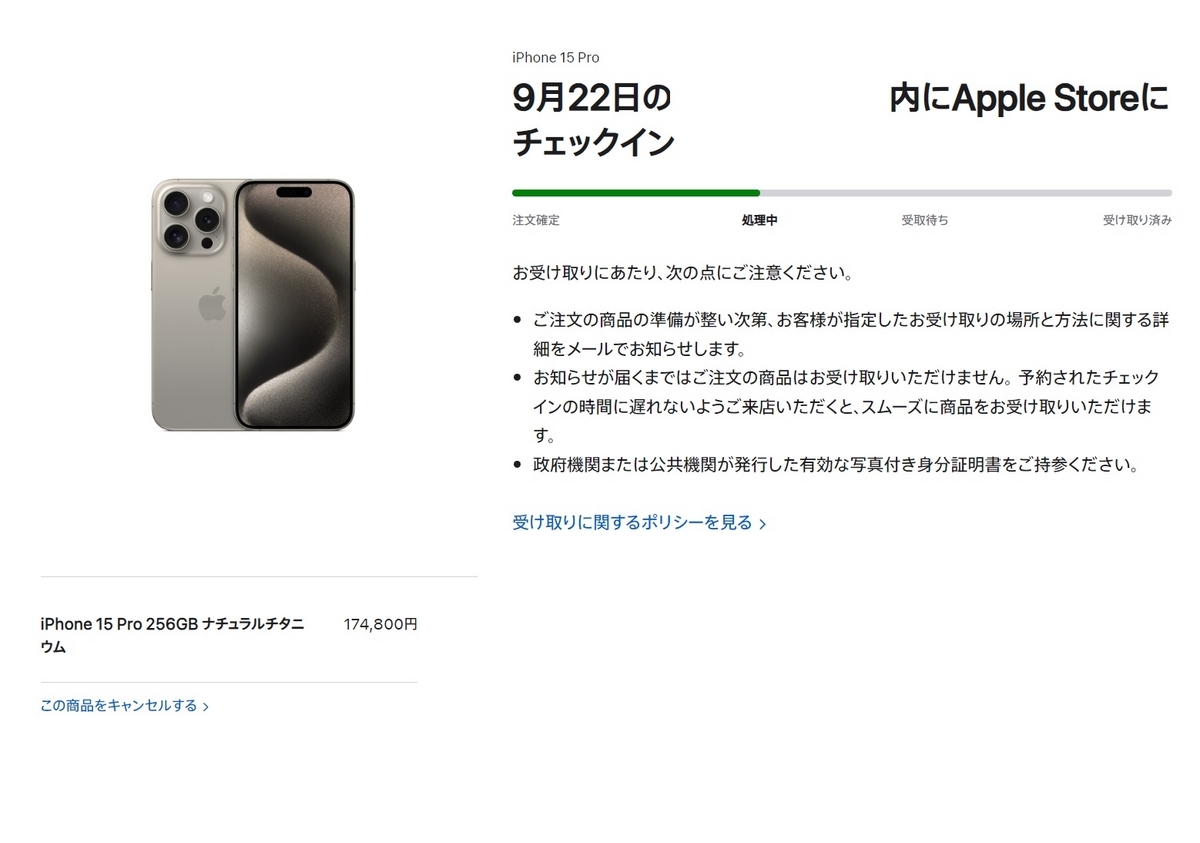Select the 処理中 status step
This screenshot has height=843, width=1200.
(x=759, y=220)
